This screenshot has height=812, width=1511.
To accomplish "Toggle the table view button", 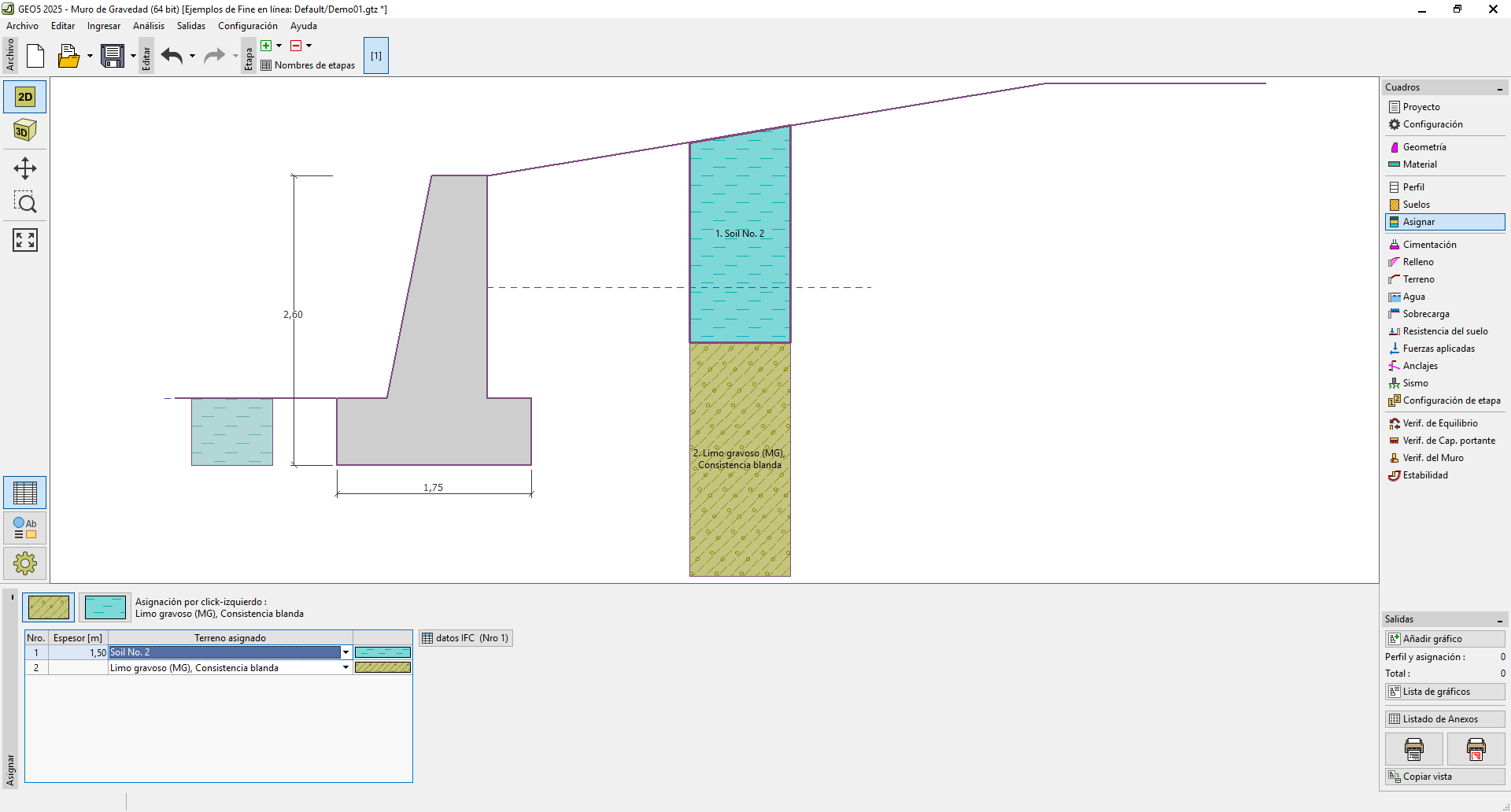I will pos(25,493).
